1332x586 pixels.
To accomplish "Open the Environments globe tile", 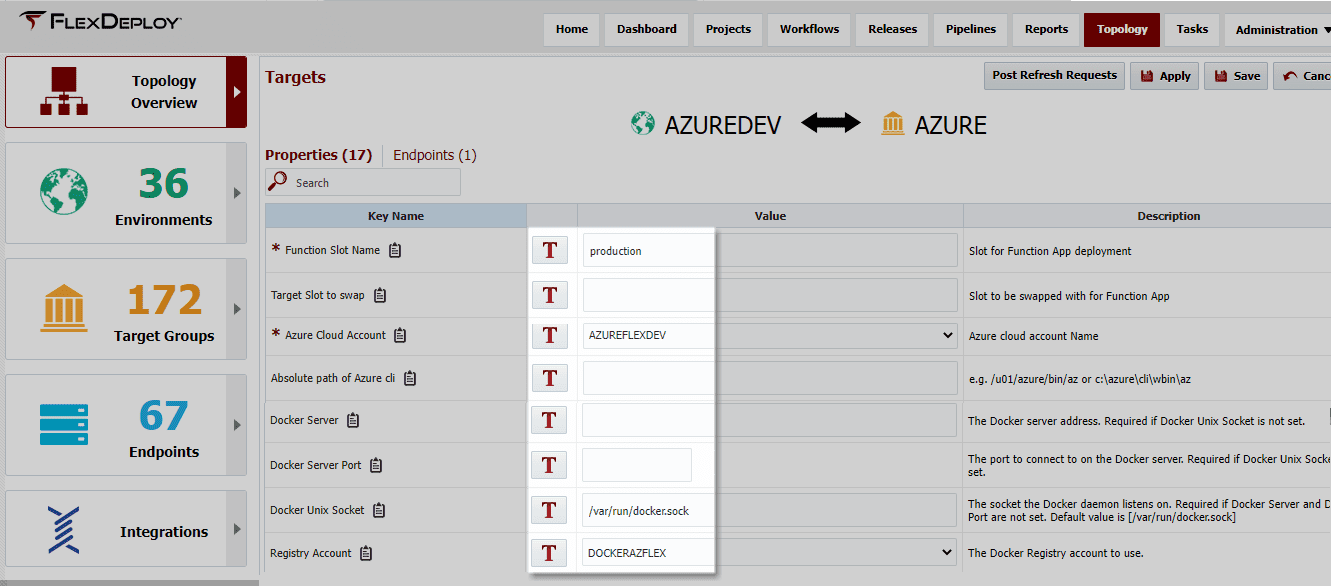I will pyautogui.click(x=125, y=192).
